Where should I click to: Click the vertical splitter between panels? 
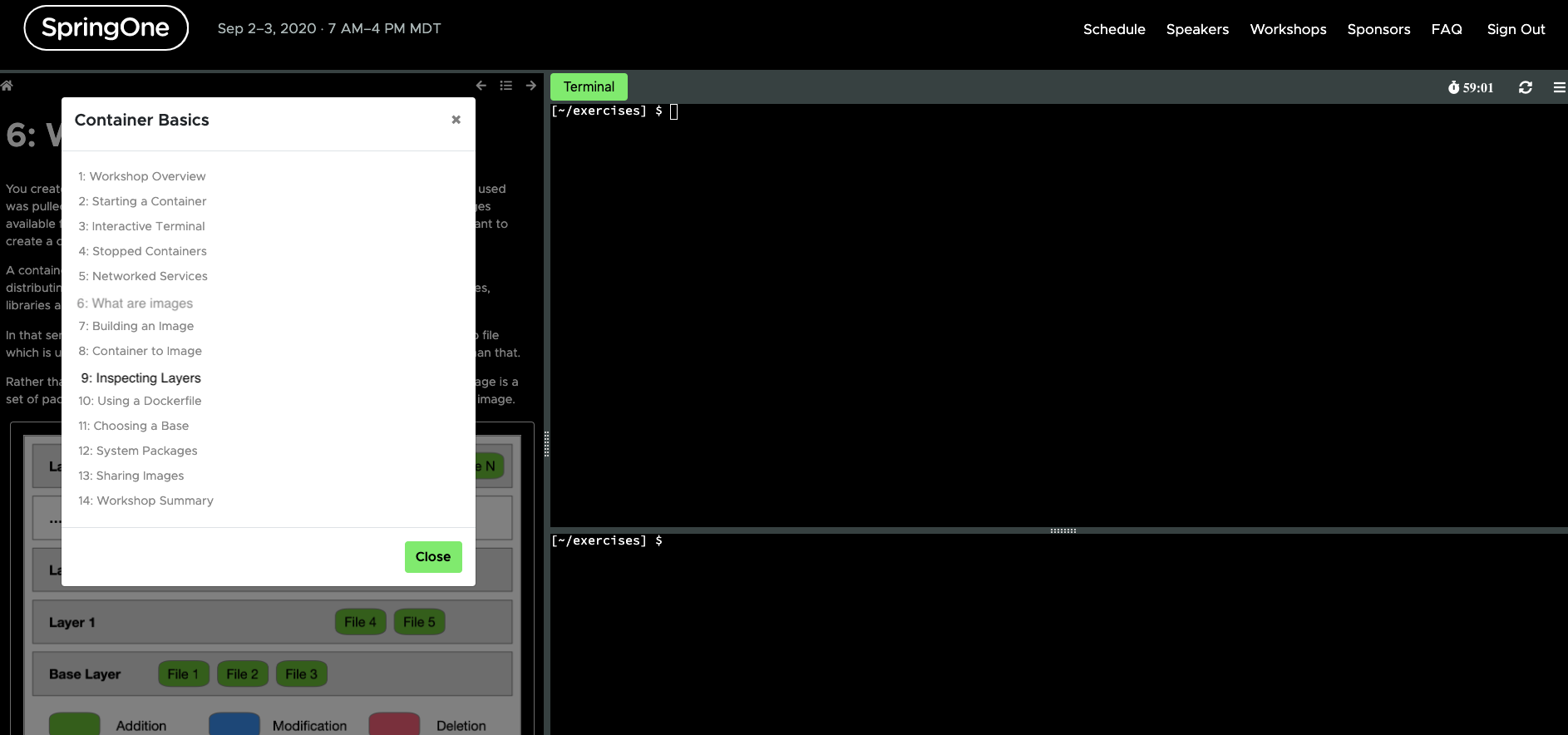click(546, 444)
